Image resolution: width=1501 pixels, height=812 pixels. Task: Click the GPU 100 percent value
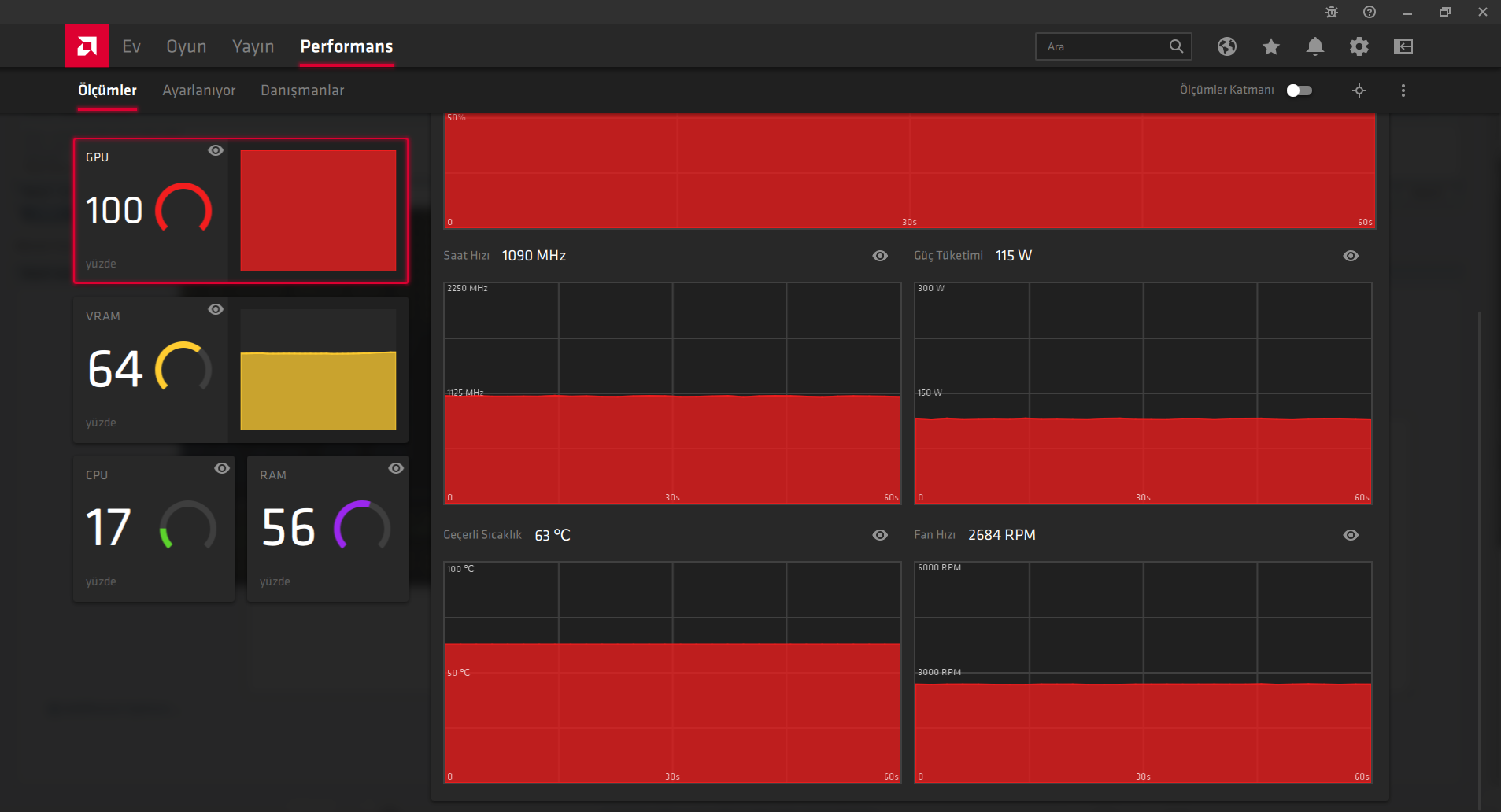click(x=114, y=211)
